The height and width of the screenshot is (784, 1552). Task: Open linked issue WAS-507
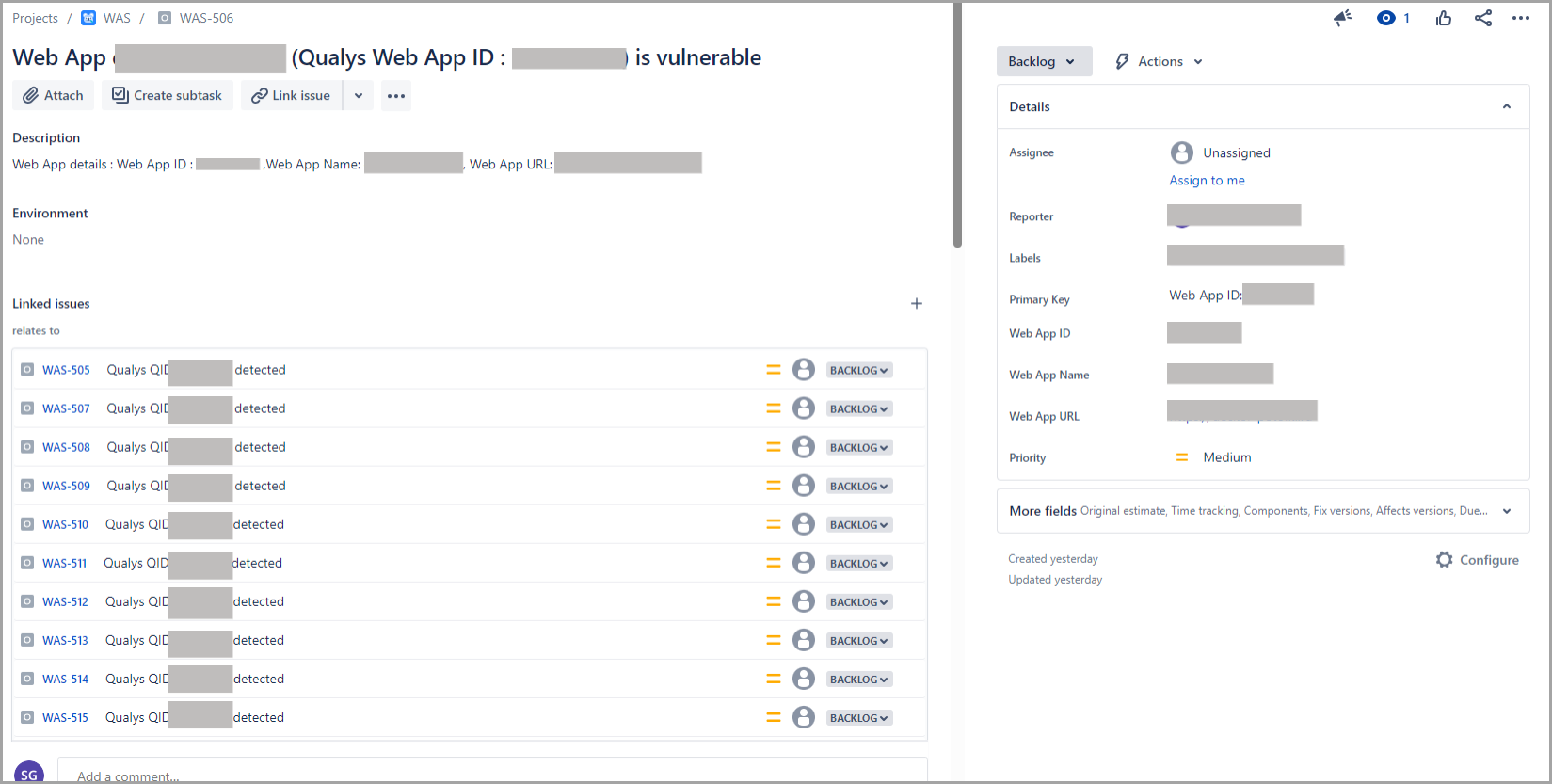click(66, 408)
